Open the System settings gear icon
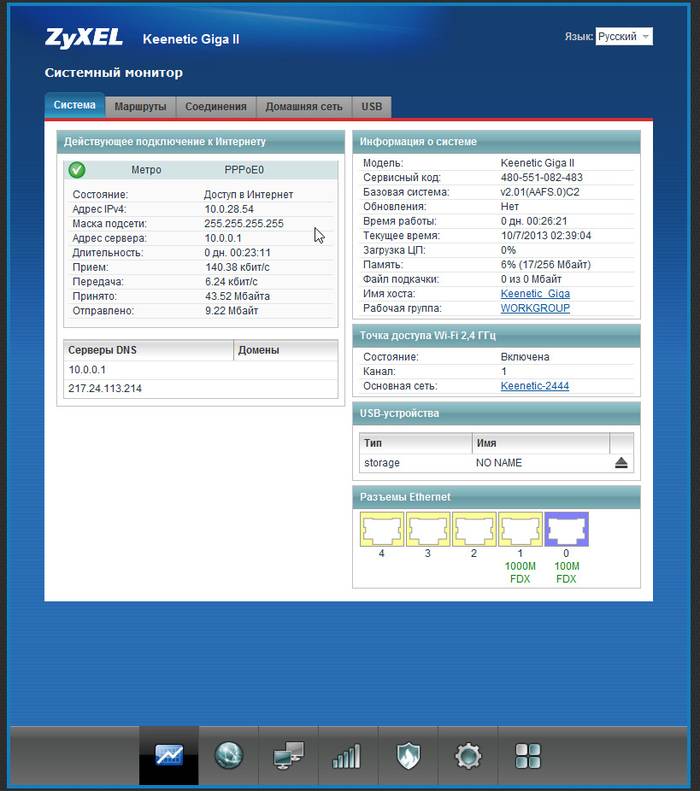 pyautogui.click(x=468, y=755)
